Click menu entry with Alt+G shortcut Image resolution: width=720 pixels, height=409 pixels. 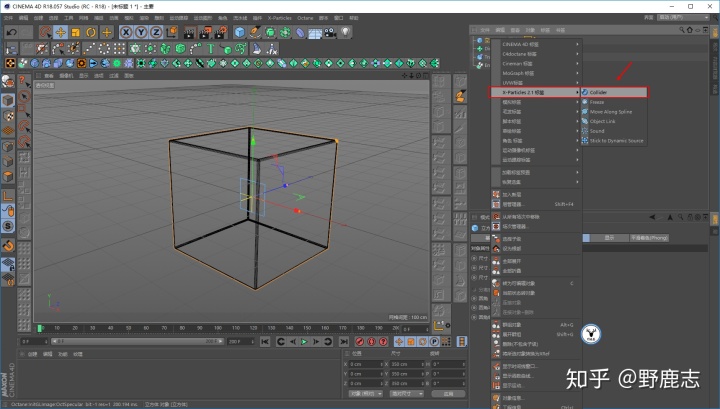tap(536, 325)
